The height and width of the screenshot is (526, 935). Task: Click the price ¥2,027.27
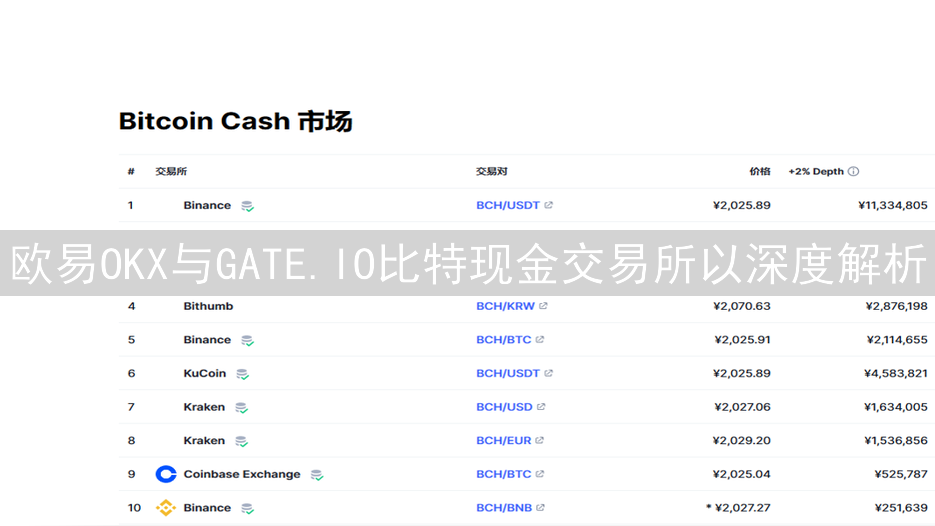point(742,508)
